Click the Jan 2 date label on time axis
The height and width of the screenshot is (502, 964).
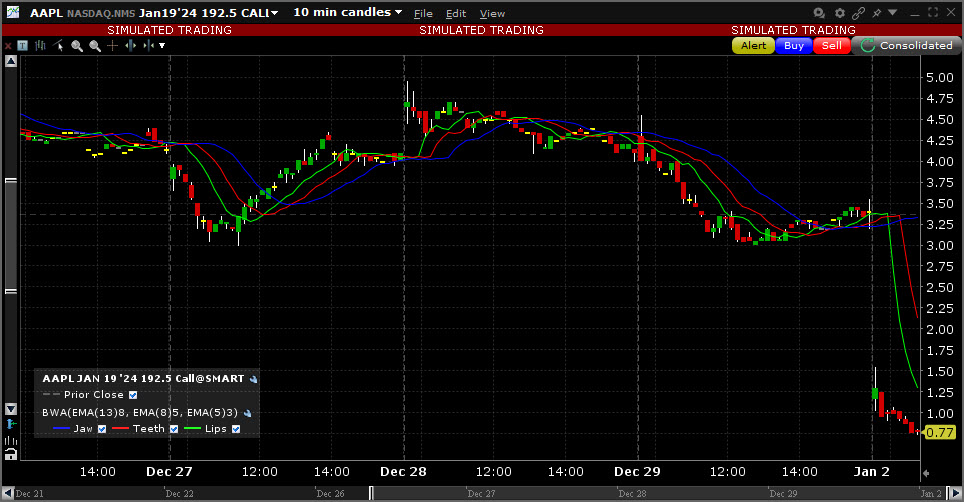pyautogui.click(x=872, y=472)
